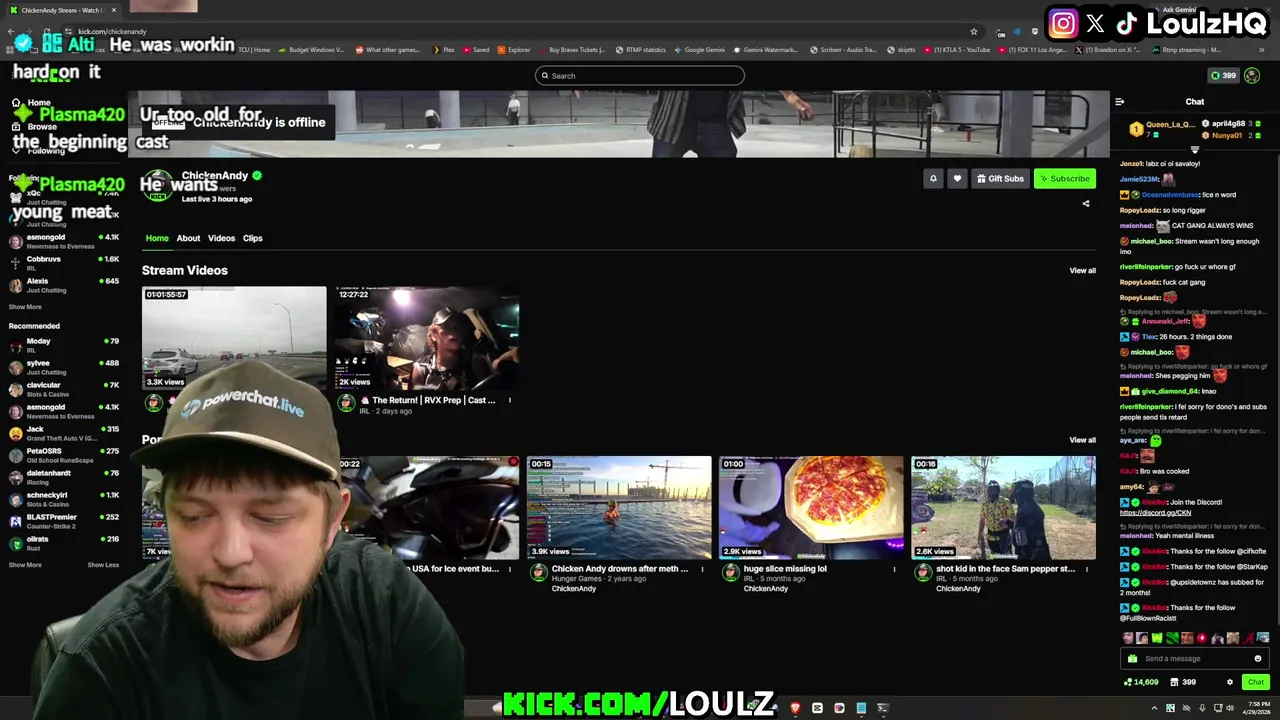Expand Show More under Following list

25,307
